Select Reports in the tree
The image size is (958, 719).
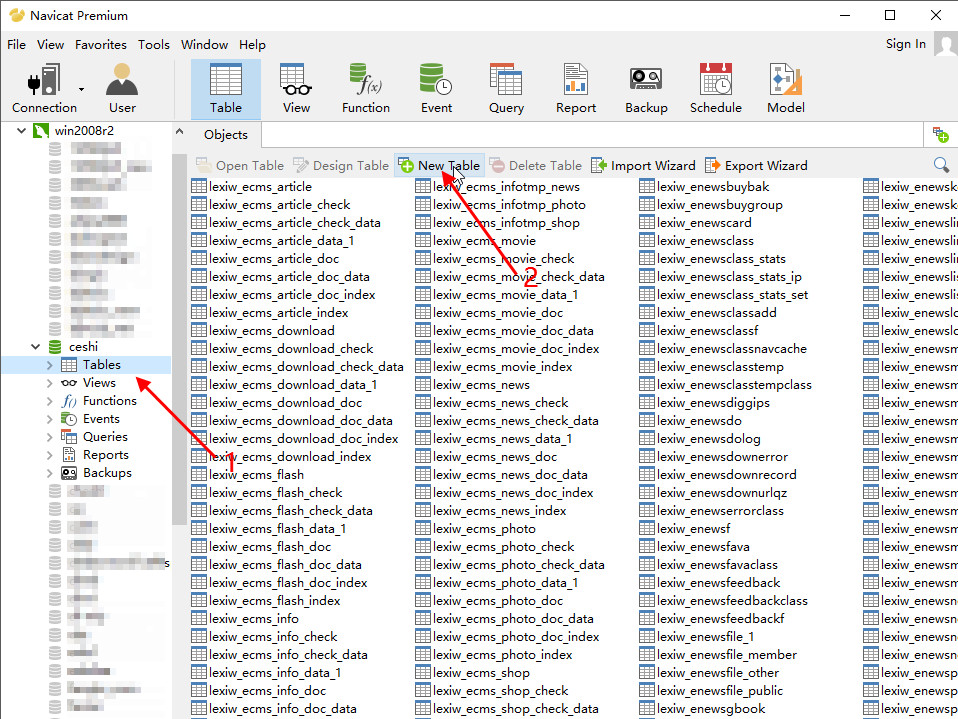(106, 455)
